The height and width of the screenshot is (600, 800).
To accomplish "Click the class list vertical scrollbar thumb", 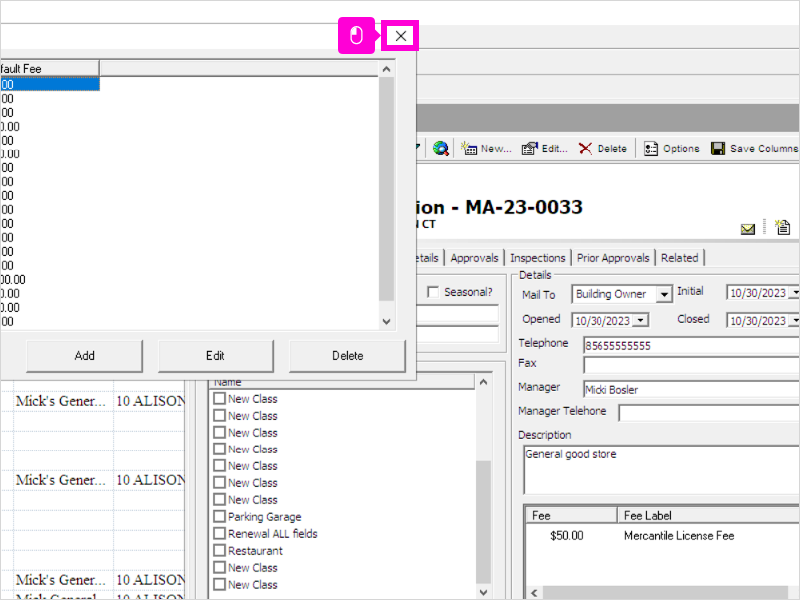I will coord(483,521).
